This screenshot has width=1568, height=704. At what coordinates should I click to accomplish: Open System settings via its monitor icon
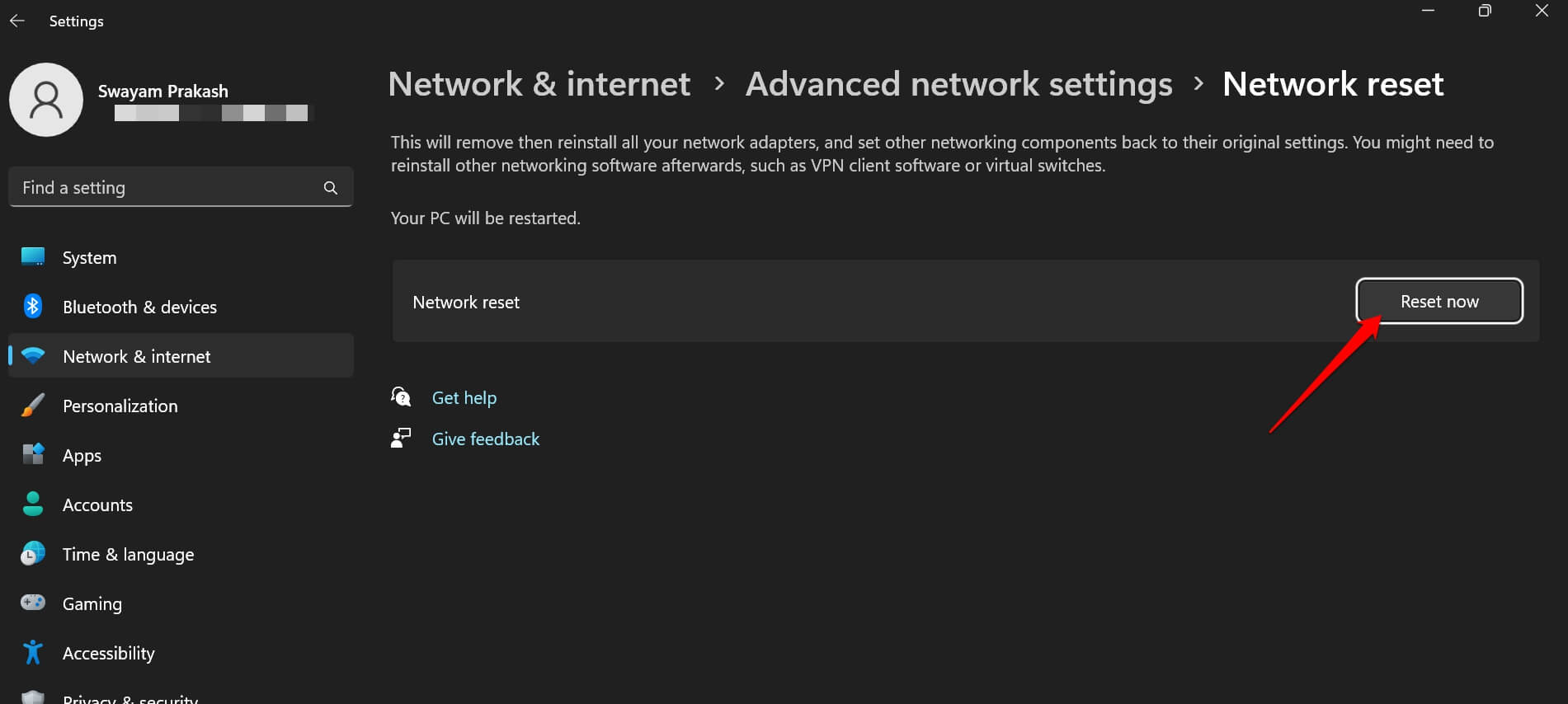tap(33, 257)
